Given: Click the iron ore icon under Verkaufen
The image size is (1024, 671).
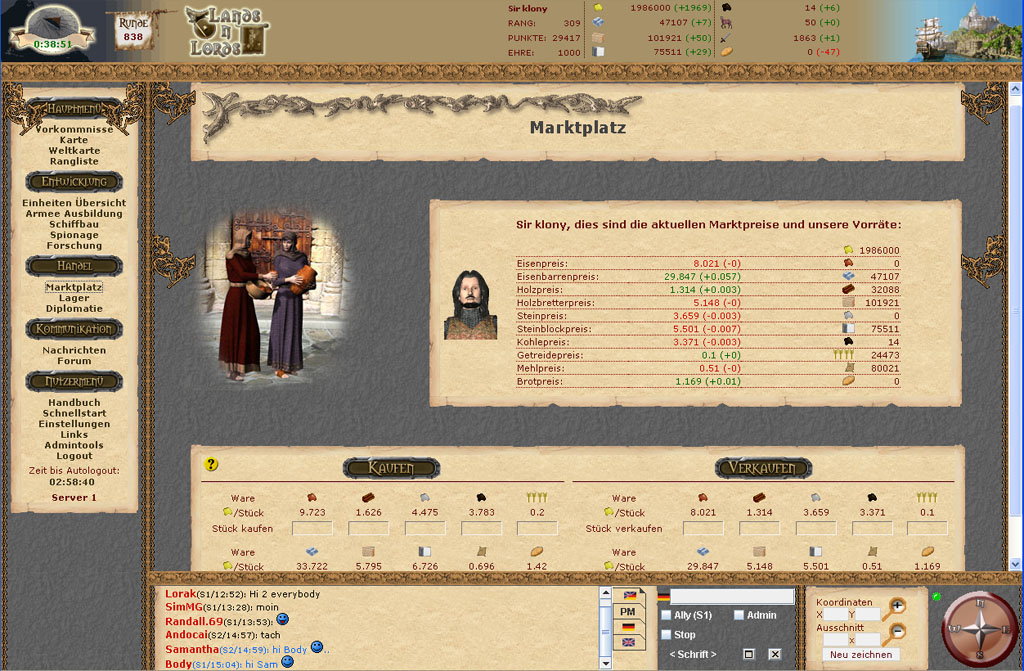Looking at the screenshot, I should coord(703,498).
